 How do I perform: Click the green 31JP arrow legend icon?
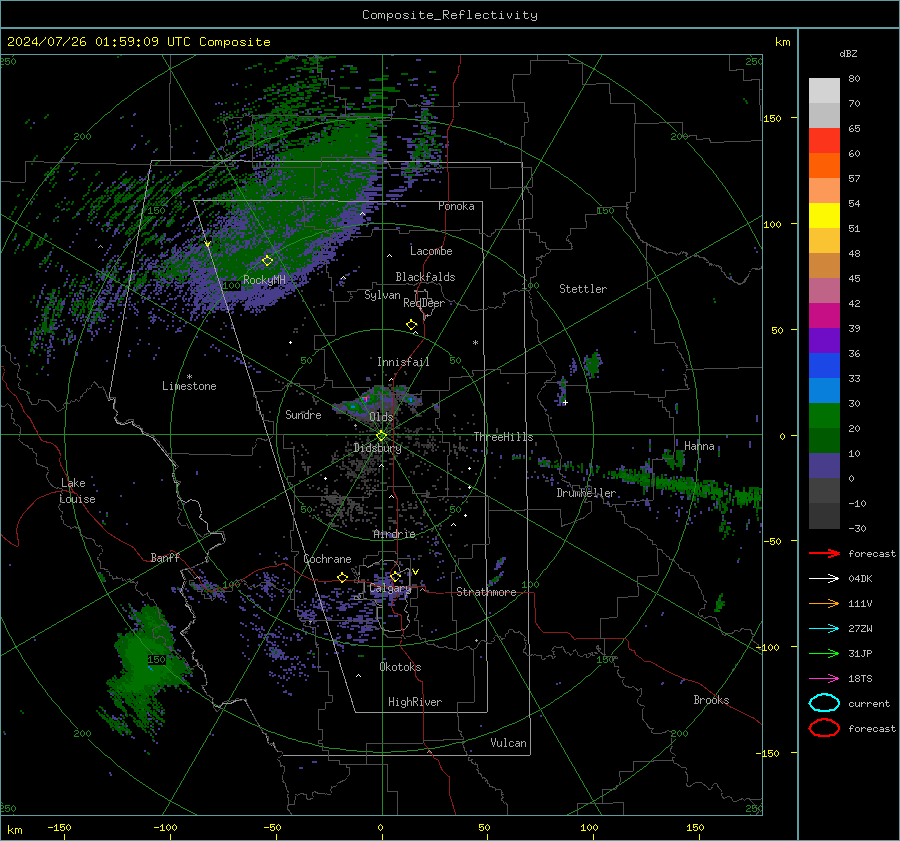[x=824, y=653]
